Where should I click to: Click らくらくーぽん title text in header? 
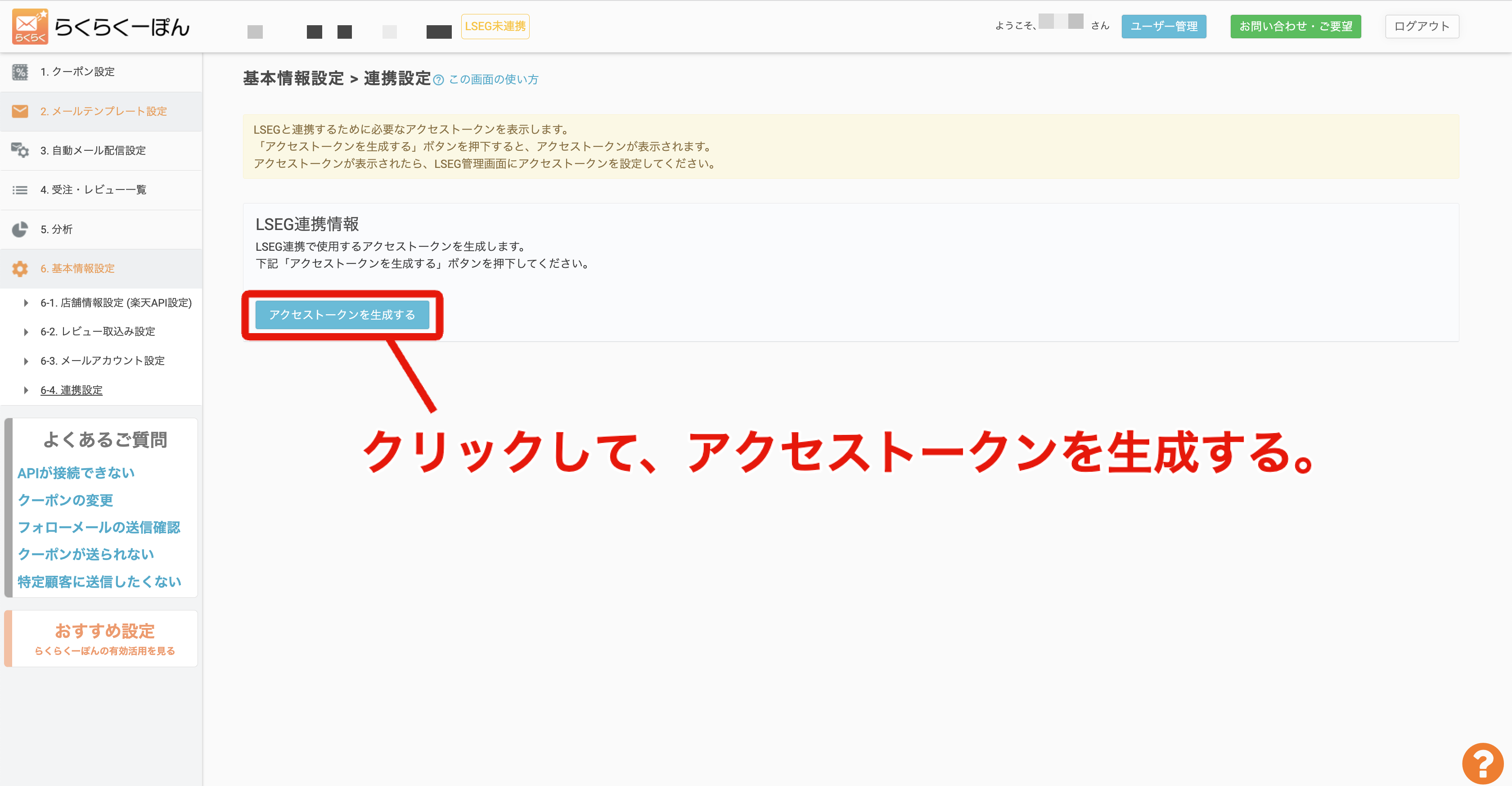122,27
